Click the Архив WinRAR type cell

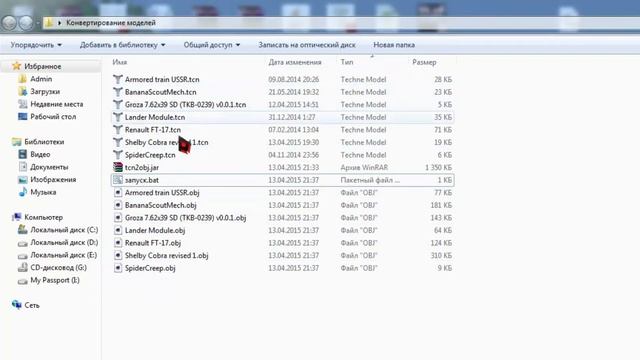pos(364,167)
